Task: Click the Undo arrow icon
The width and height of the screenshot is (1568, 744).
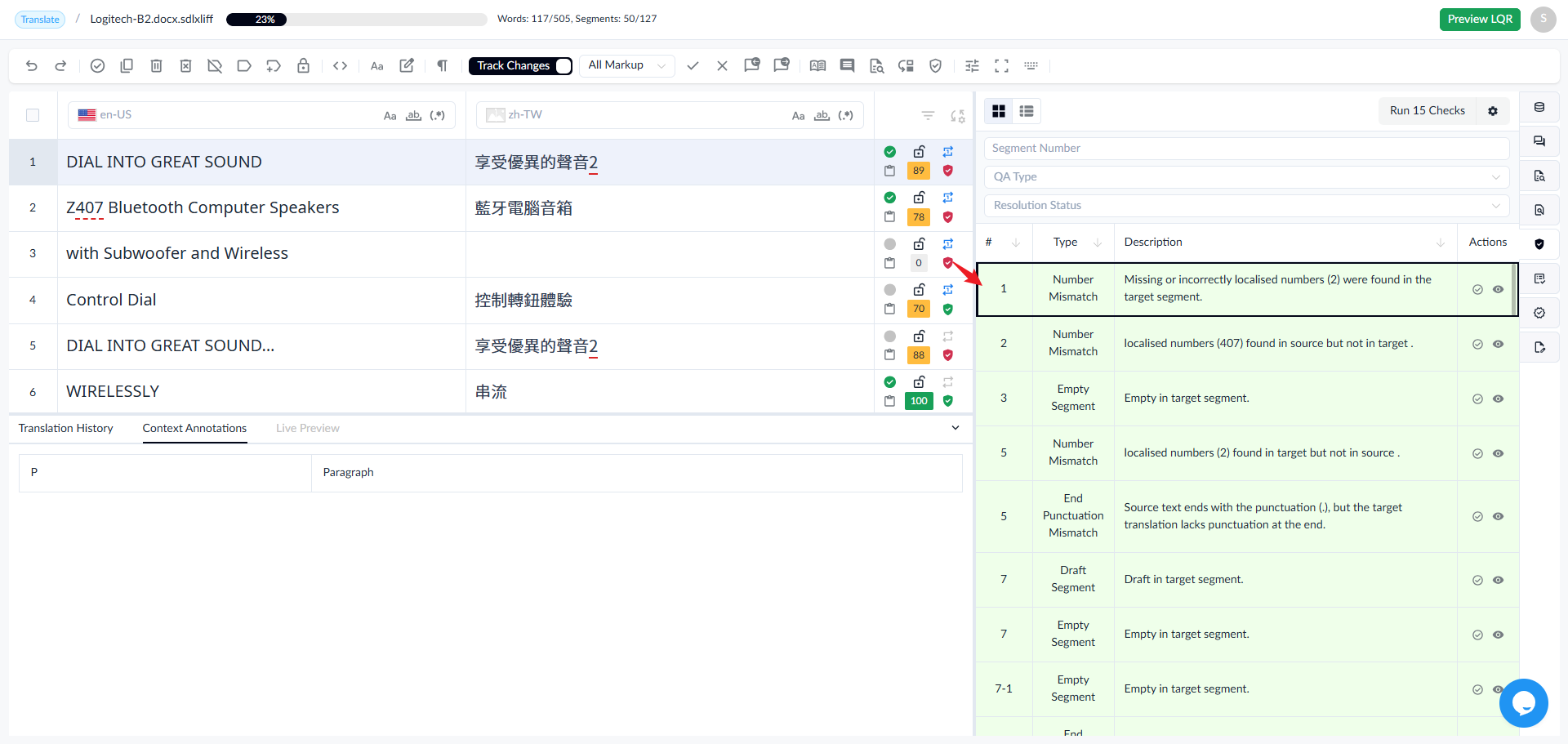Action: point(32,66)
